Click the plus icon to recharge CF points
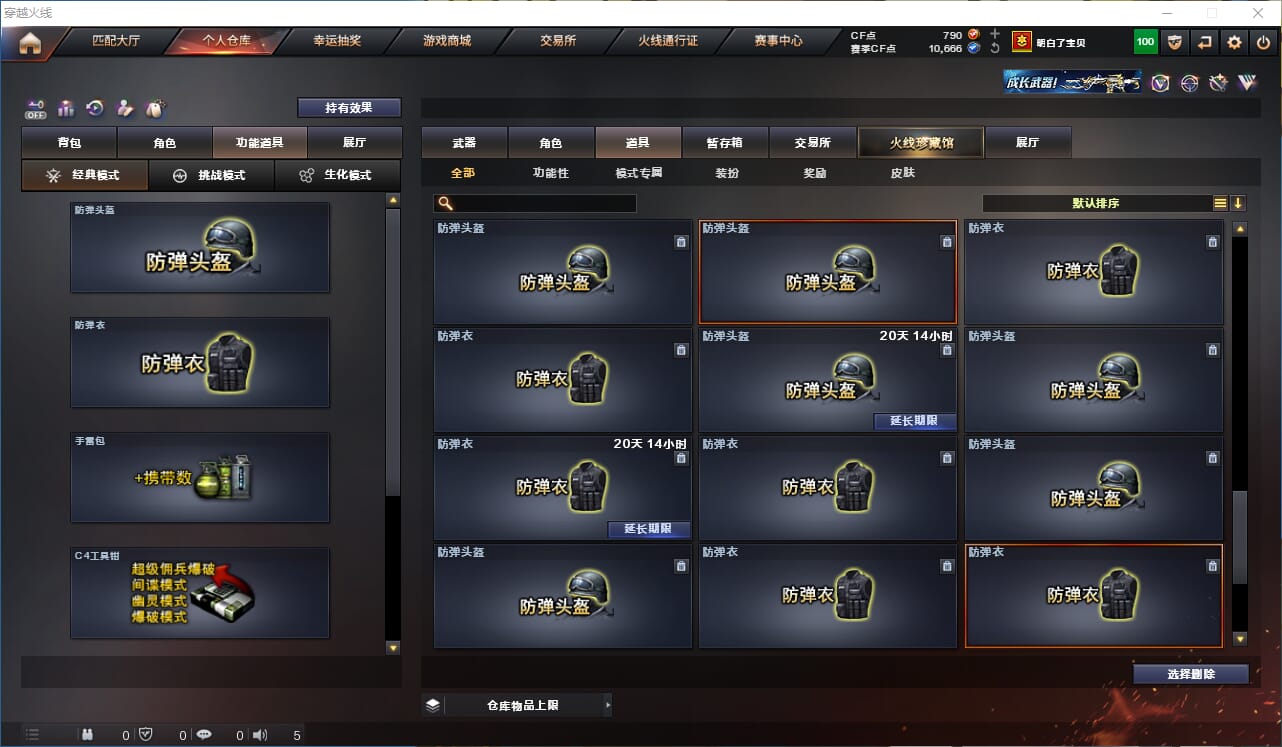The height and width of the screenshot is (747, 1282). pos(995,34)
